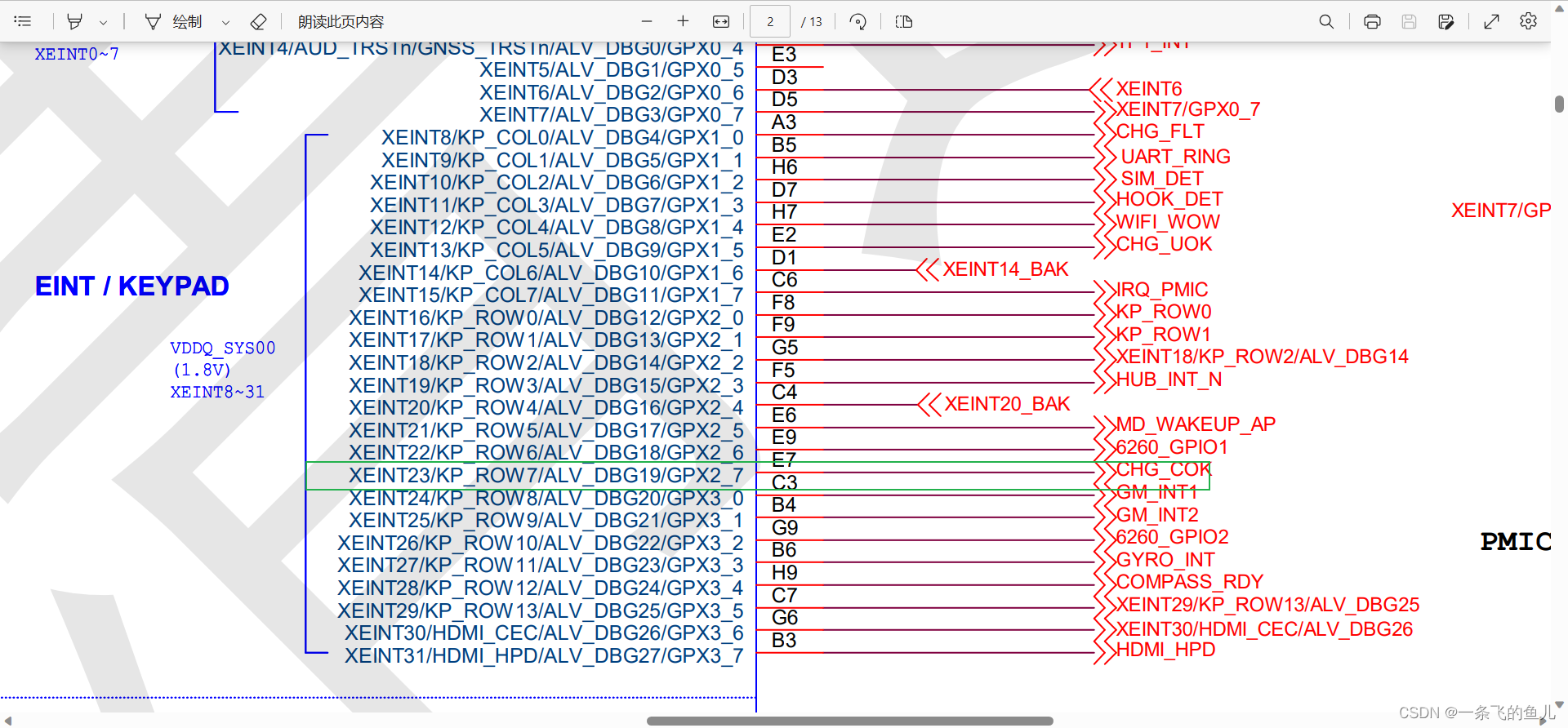Viewport: 1568px width, 728px height.
Task: Click the UART_RING signal label
Action: (x=1175, y=157)
